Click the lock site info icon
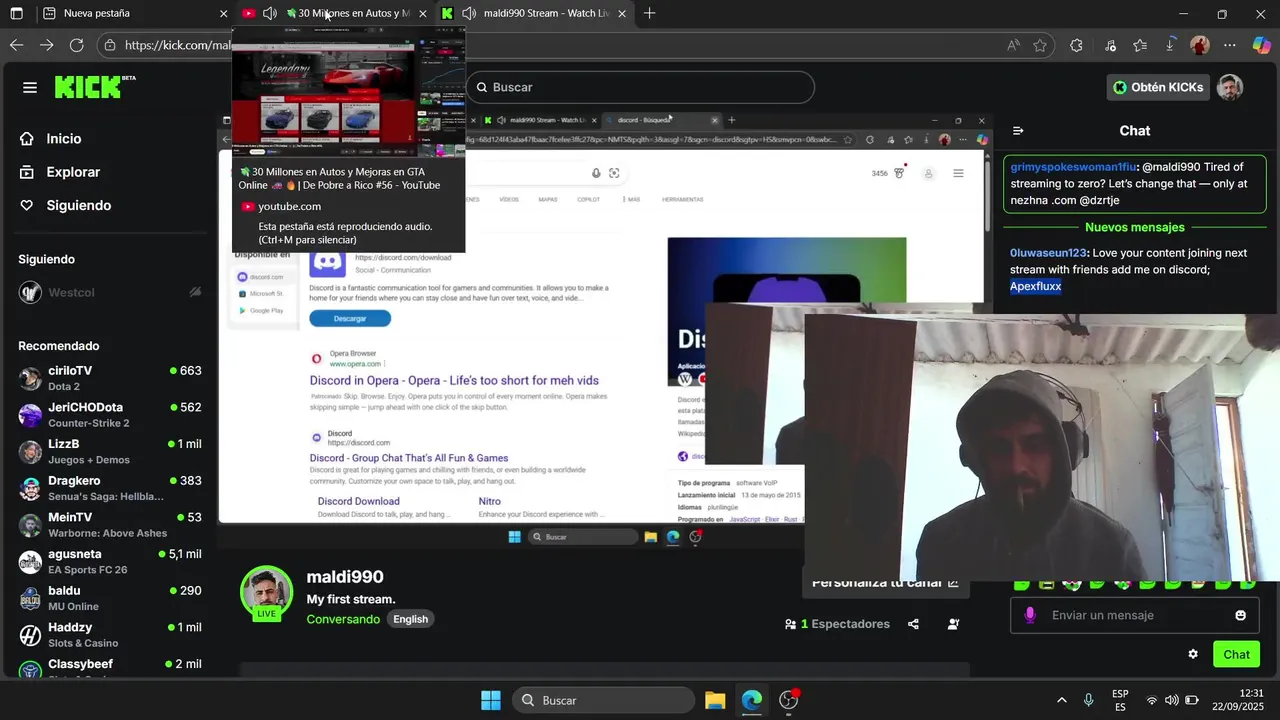 pos(111,45)
